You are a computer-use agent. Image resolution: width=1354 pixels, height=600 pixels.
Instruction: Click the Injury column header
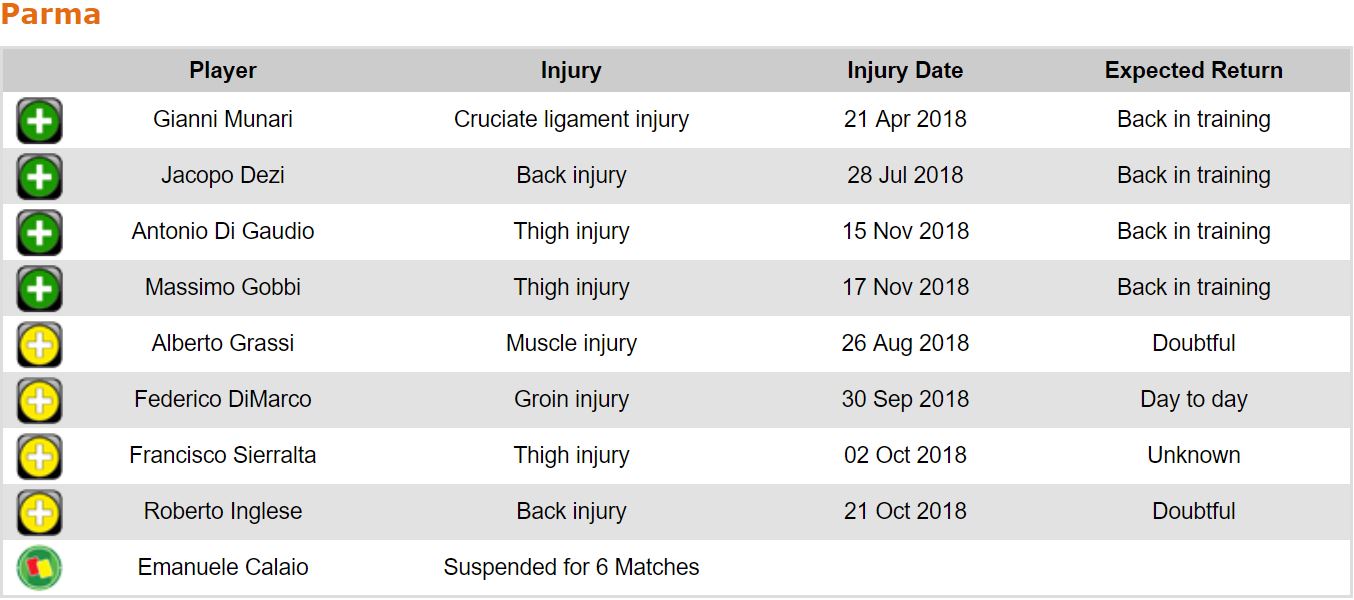[x=571, y=71]
